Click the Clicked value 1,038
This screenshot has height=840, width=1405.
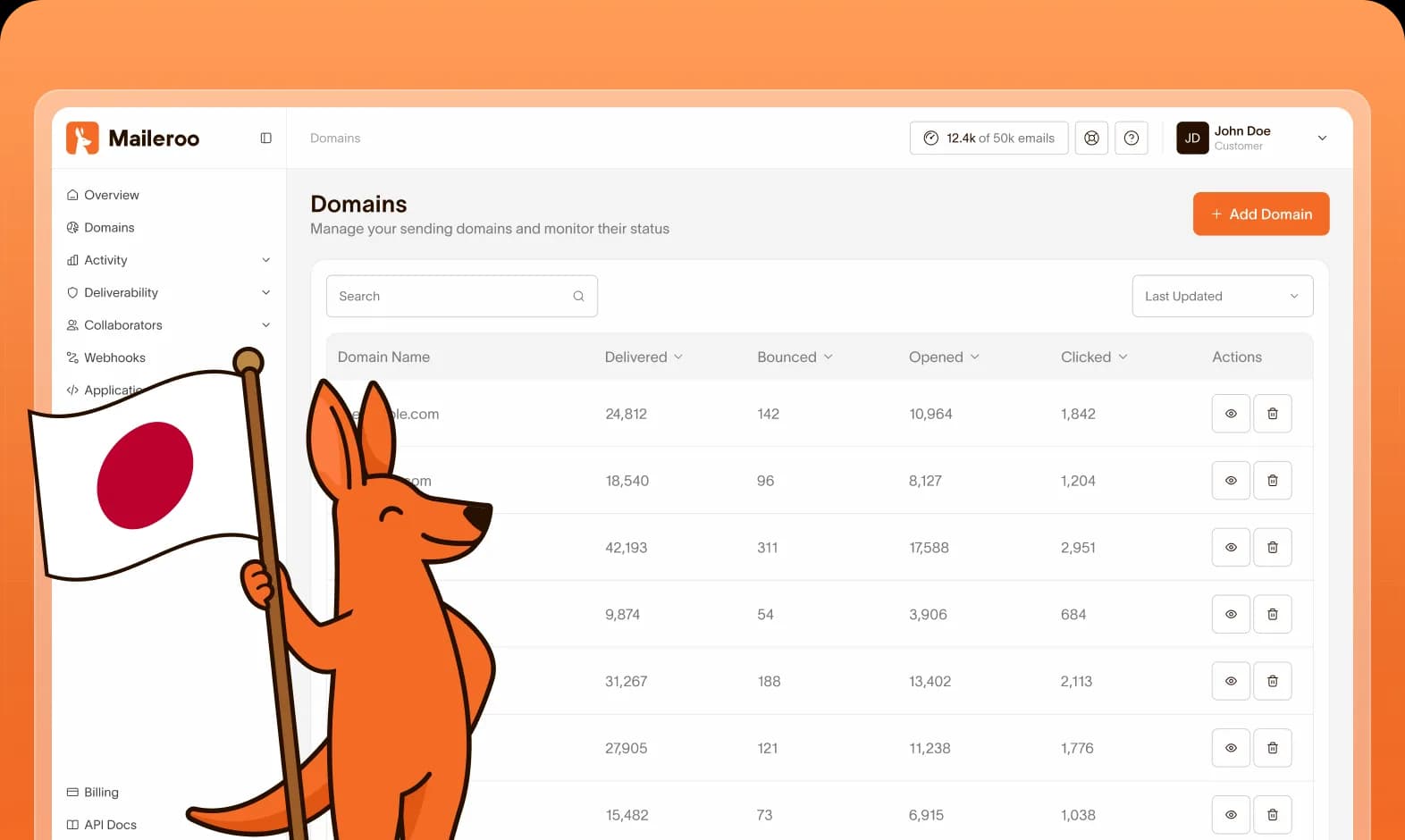pyautogui.click(x=1078, y=815)
